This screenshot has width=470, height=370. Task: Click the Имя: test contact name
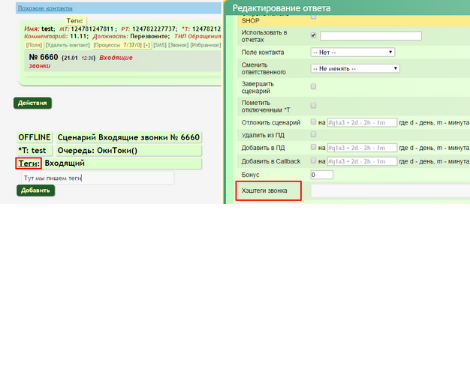[x=39, y=29]
